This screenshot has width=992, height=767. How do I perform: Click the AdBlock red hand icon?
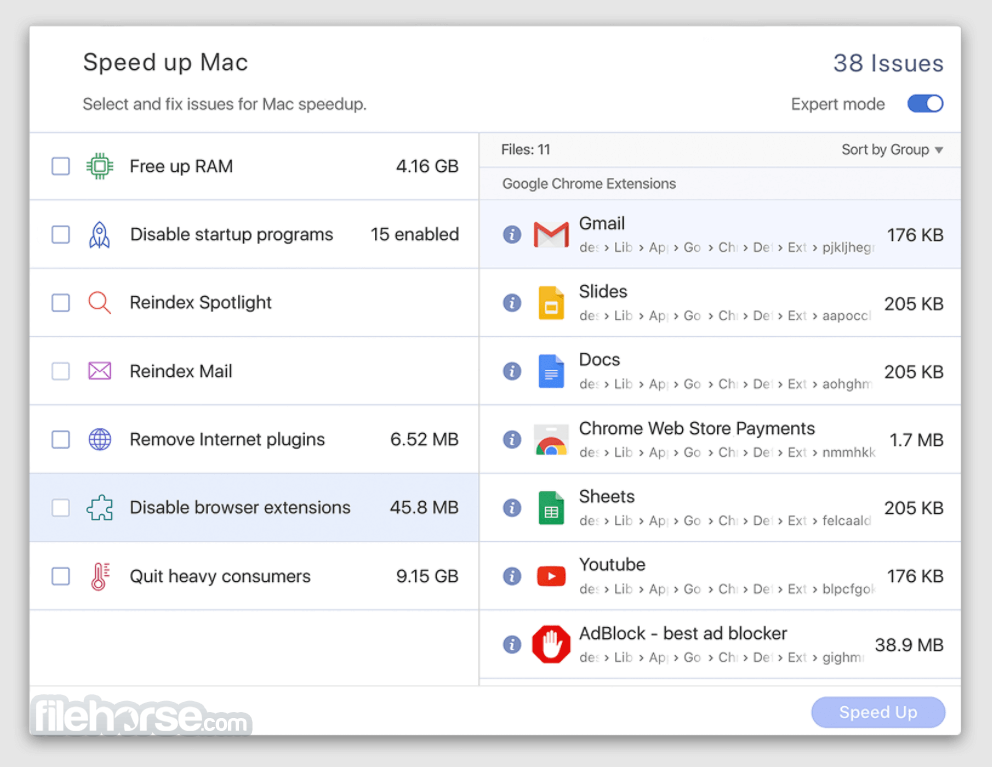(x=551, y=644)
